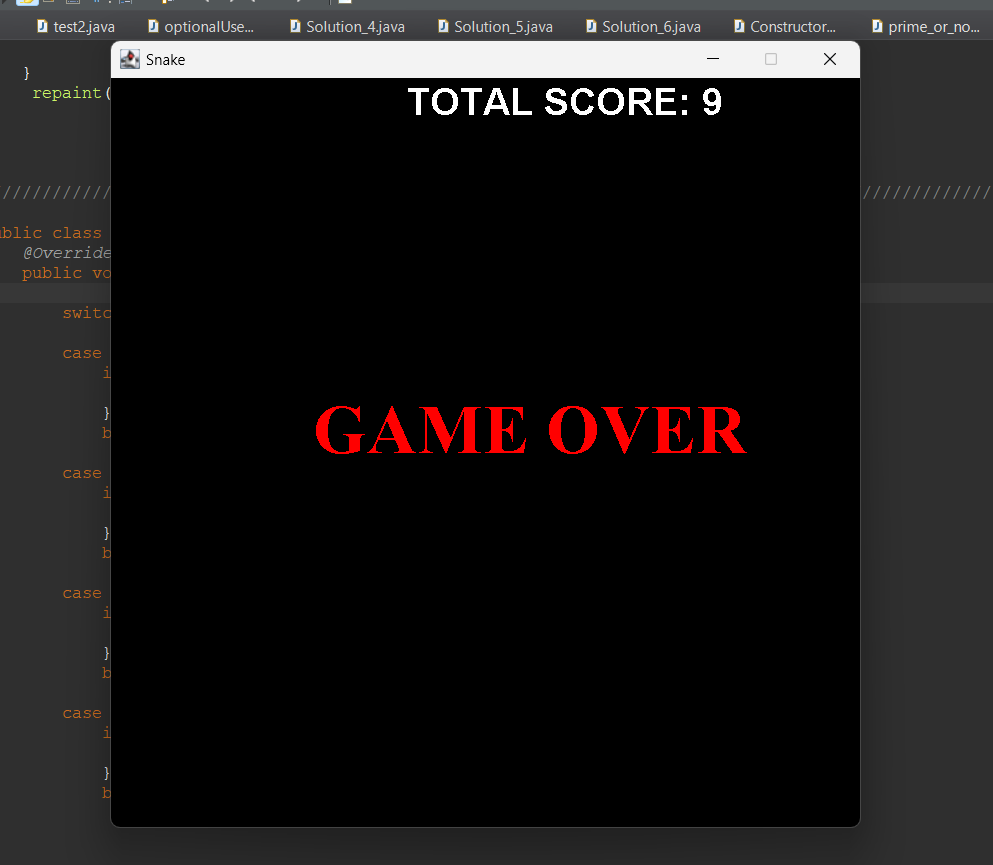Click the Java icon on the Solution_6.java tab
The image size is (993, 865).
593,27
